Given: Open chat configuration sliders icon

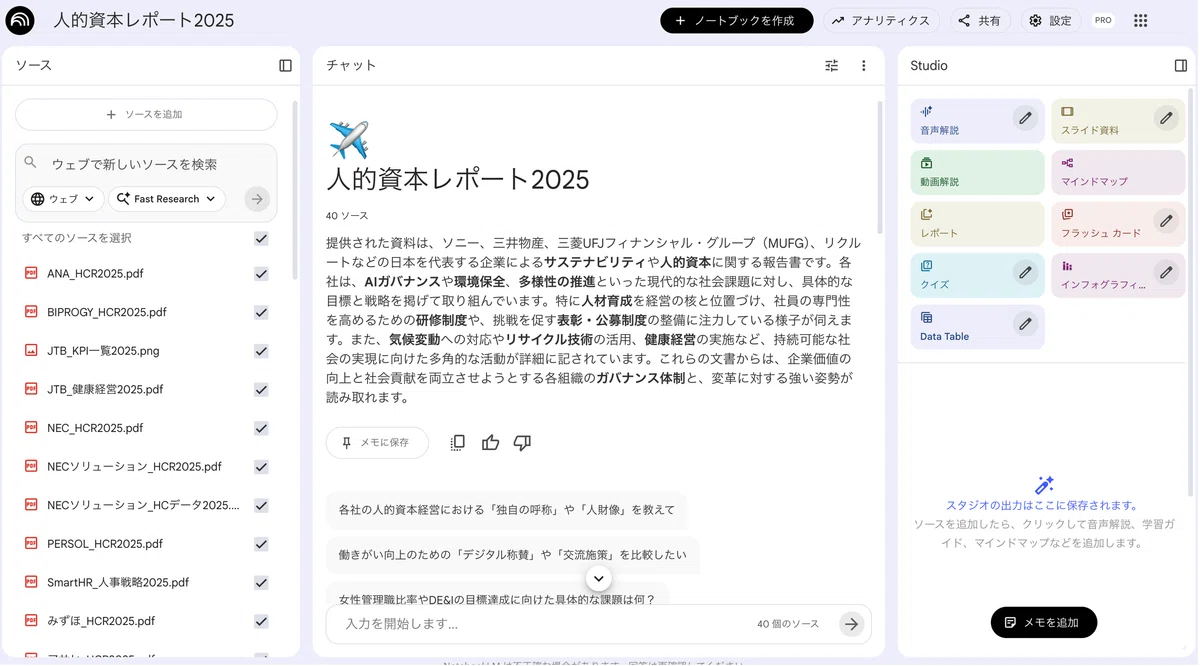Looking at the screenshot, I should (832, 66).
